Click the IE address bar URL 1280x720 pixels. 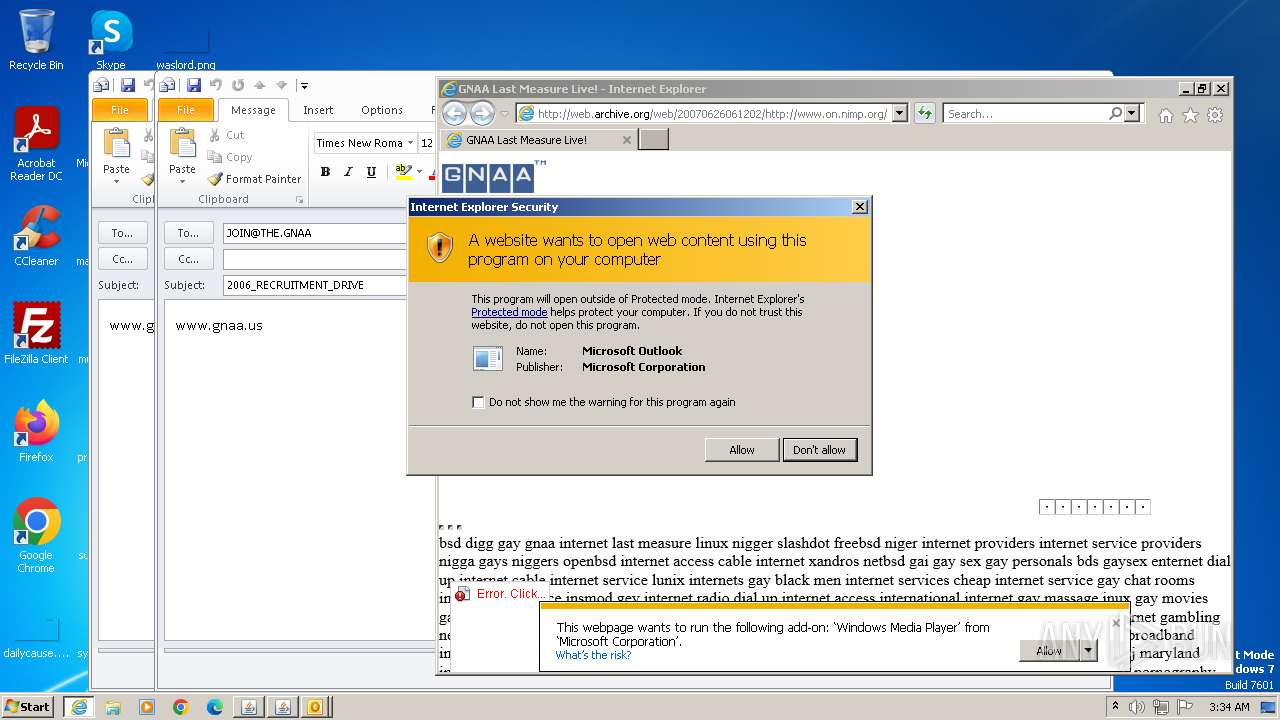(x=712, y=114)
